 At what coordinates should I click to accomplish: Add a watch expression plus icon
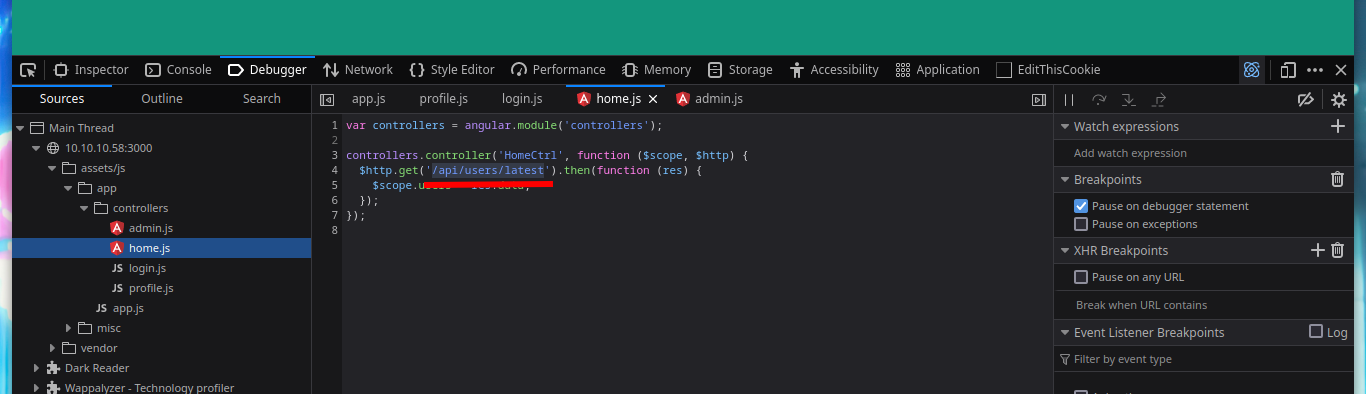tap(1338, 126)
